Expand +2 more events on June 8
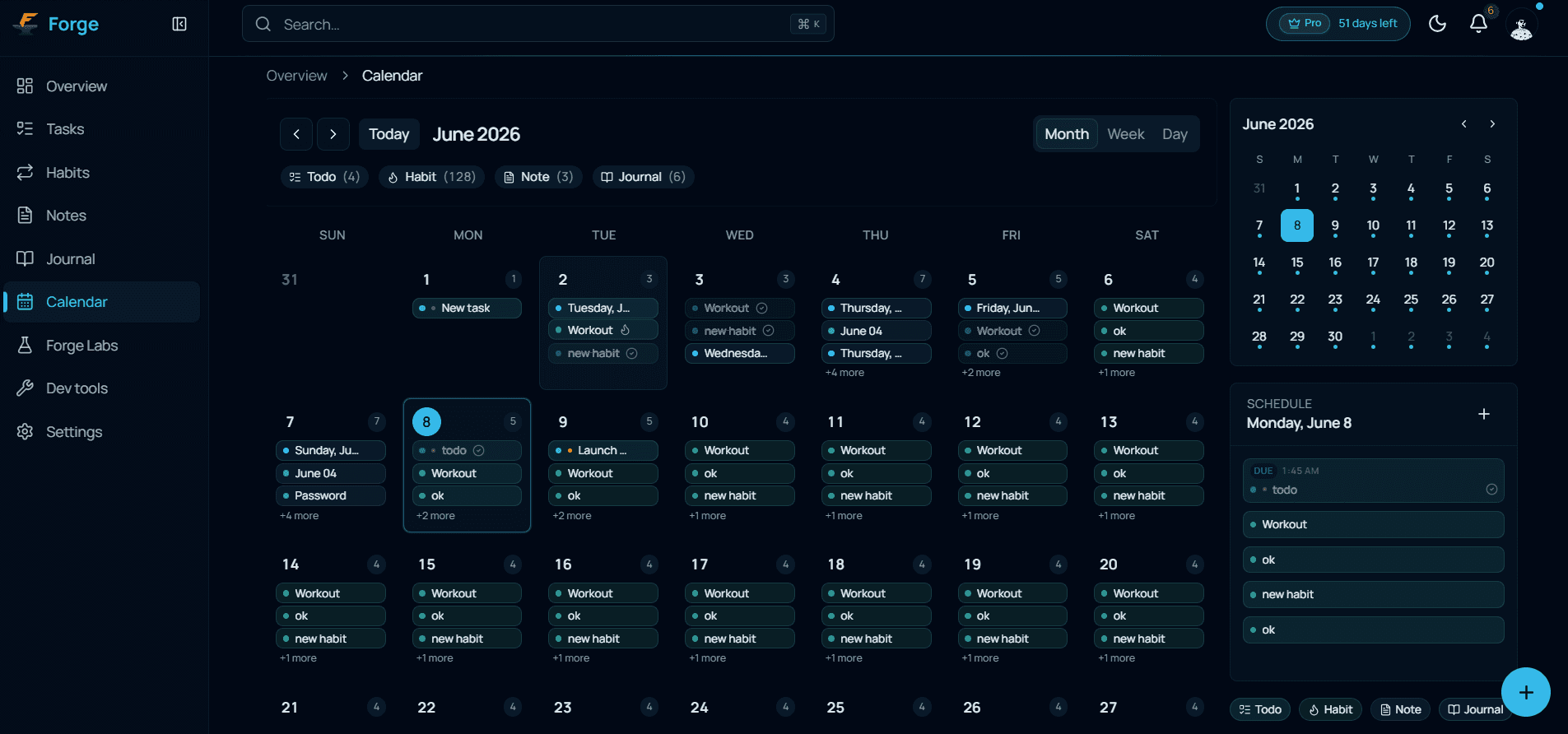The height and width of the screenshot is (734, 1568). click(x=435, y=516)
